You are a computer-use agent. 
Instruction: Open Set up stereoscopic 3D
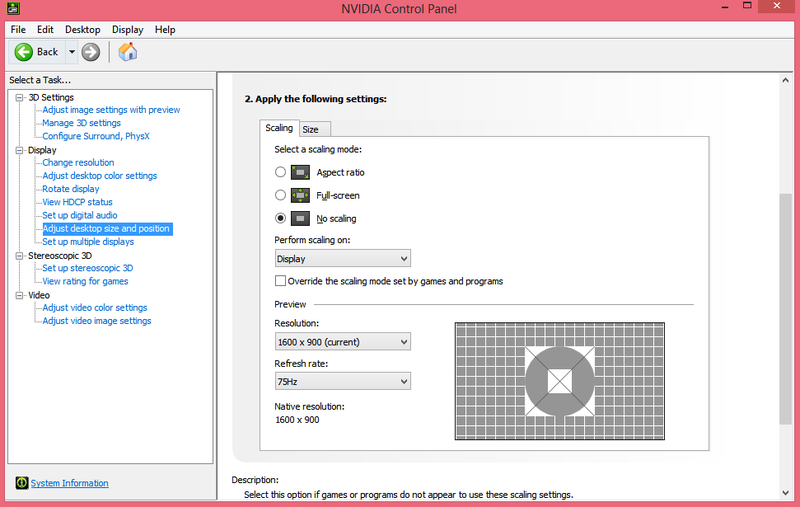[88, 268]
